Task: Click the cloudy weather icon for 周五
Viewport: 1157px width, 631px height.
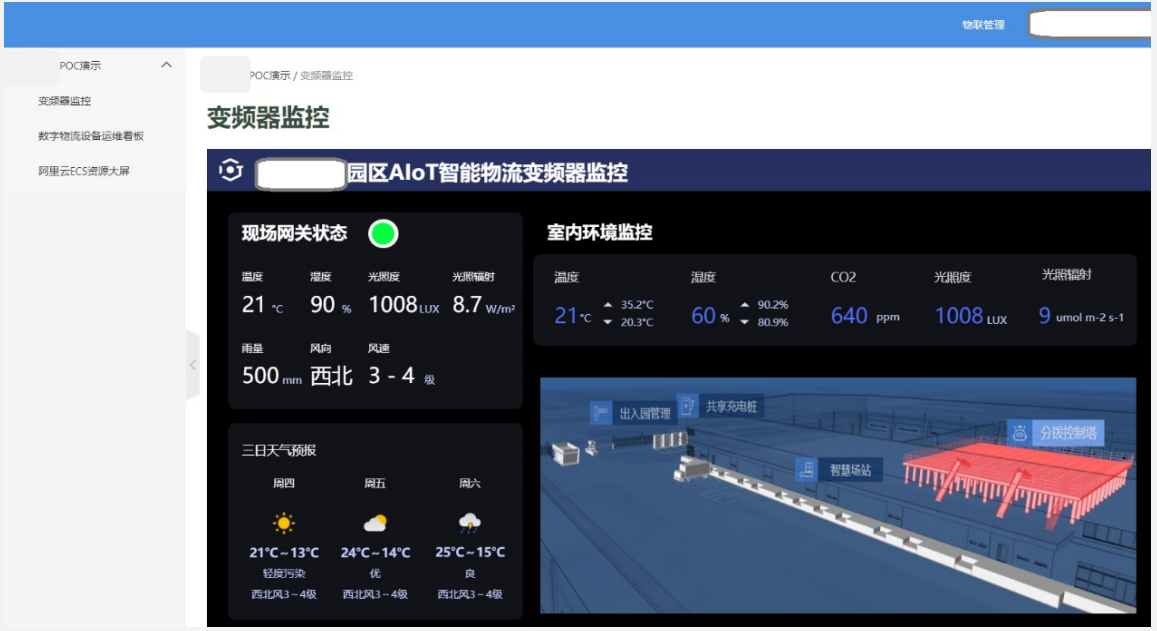Action: click(x=375, y=523)
